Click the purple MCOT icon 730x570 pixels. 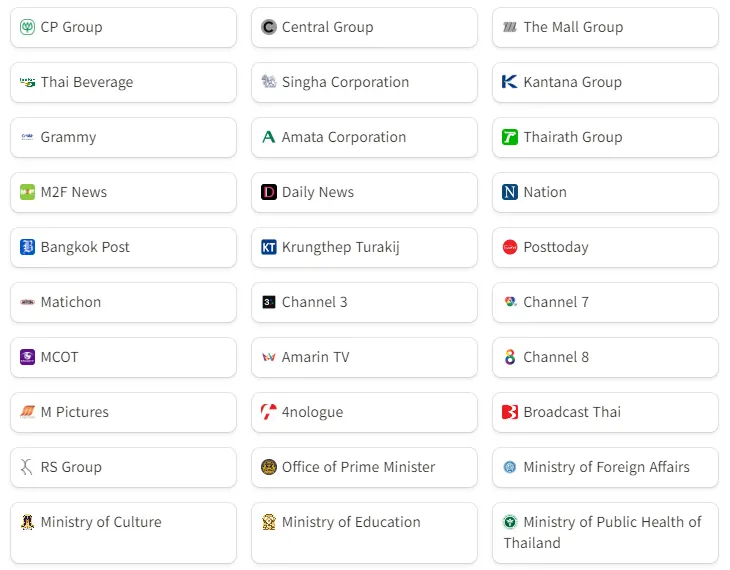click(x=28, y=357)
